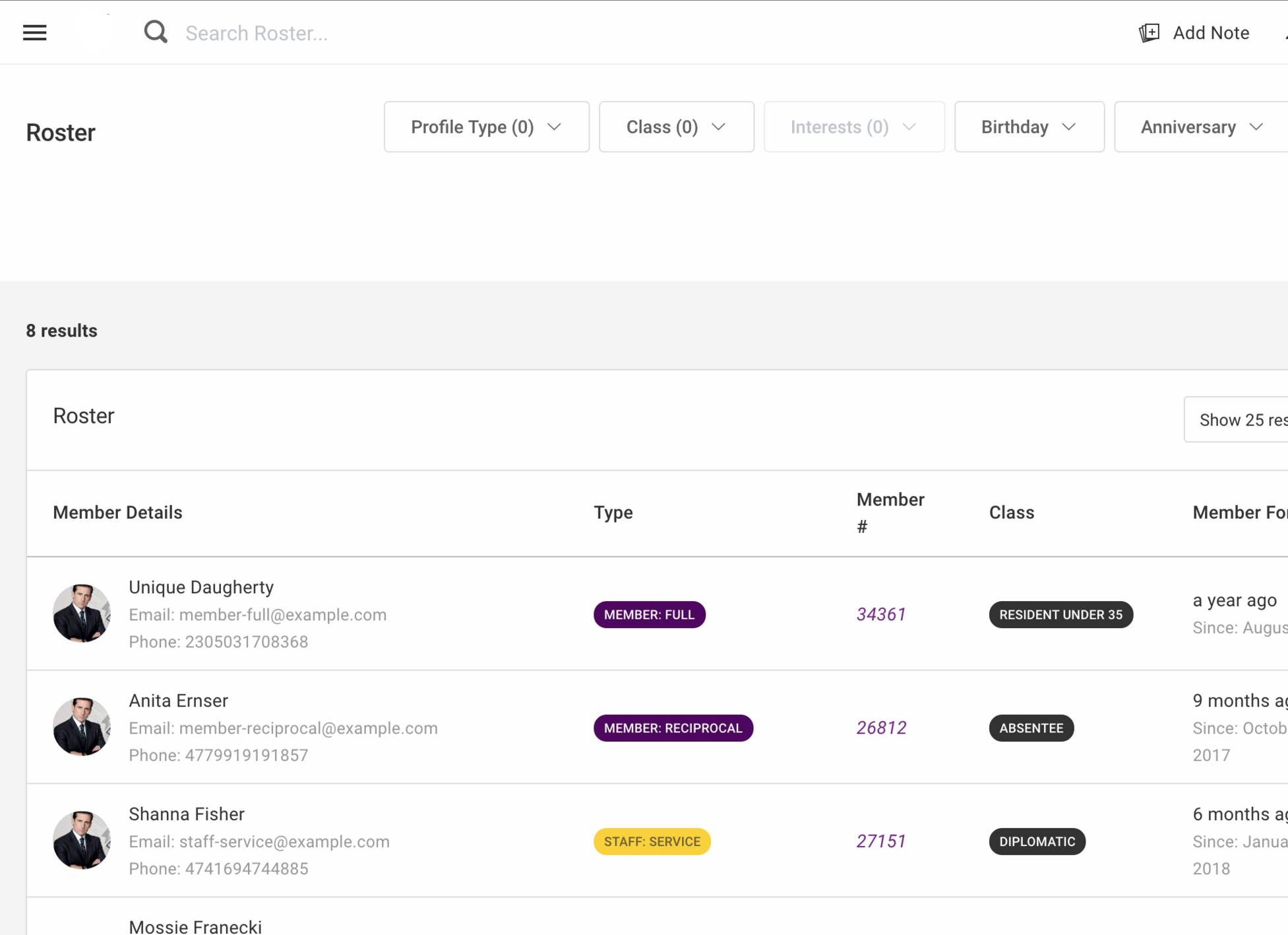Click the Class column header
The image size is (1288, 935).
pyautogui.click(x=1011, y=512)
